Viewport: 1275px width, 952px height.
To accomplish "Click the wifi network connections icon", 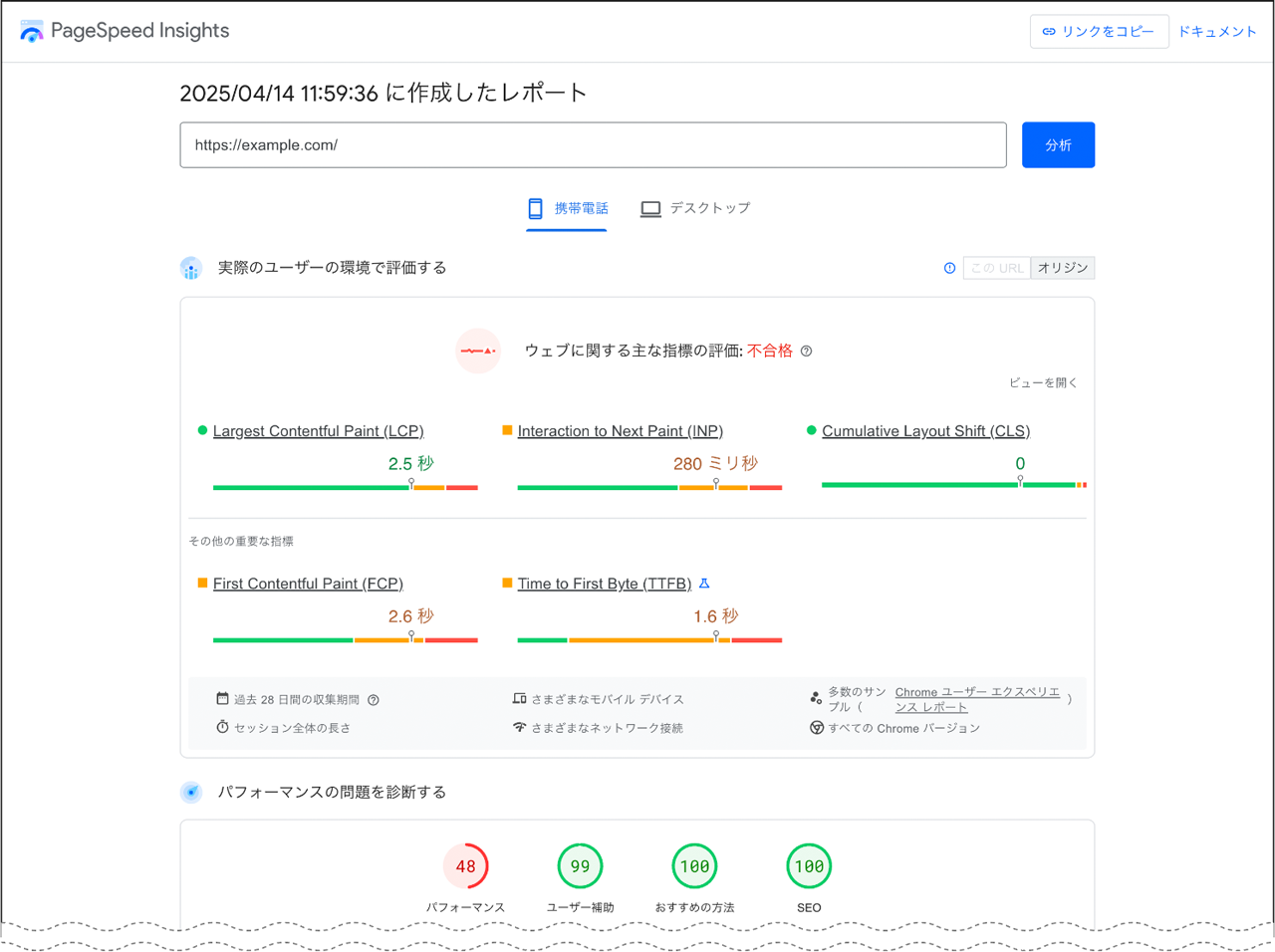I will pyautogui.click(x=519, y=727).
